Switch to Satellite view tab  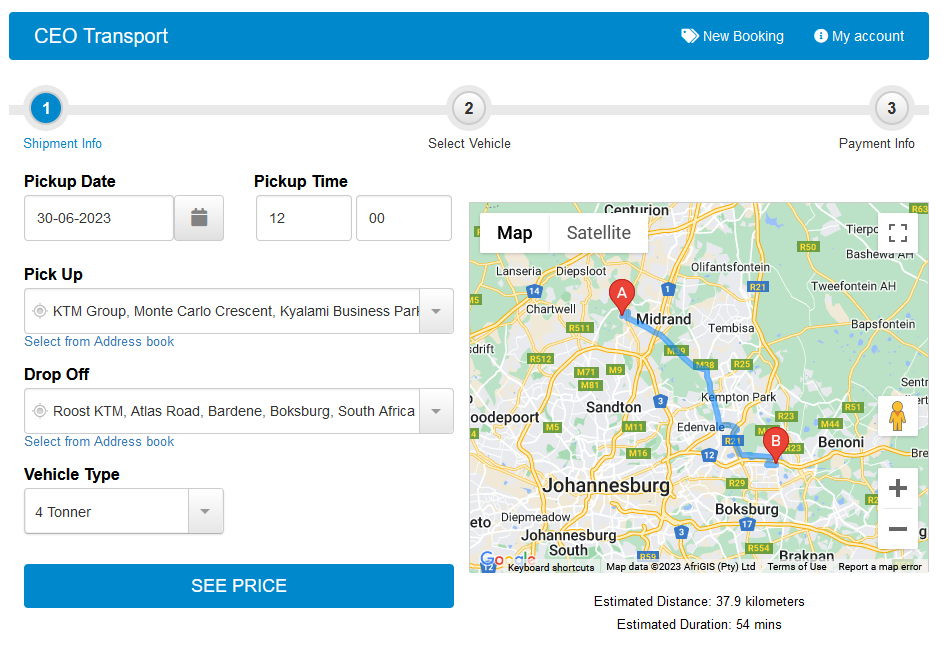click(598, 233)
